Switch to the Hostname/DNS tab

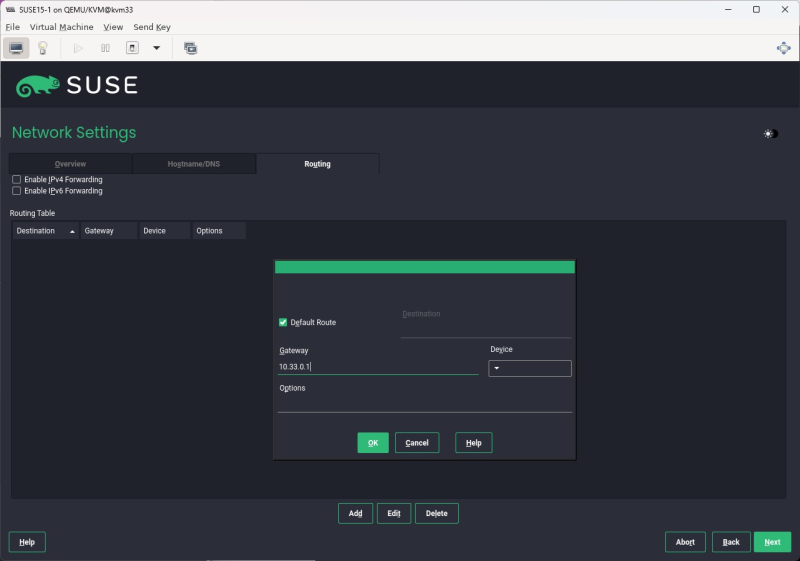pyautogui.click(x=194, y=164)
